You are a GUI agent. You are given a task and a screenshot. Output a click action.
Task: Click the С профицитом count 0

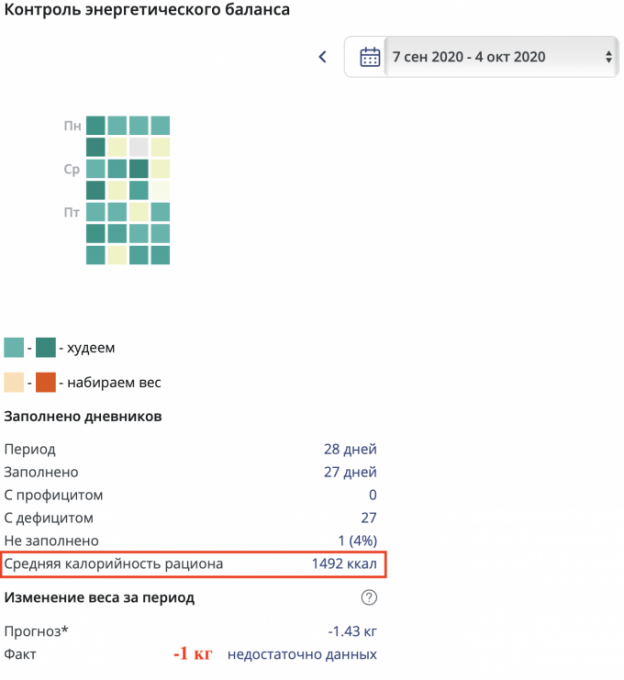372,495
